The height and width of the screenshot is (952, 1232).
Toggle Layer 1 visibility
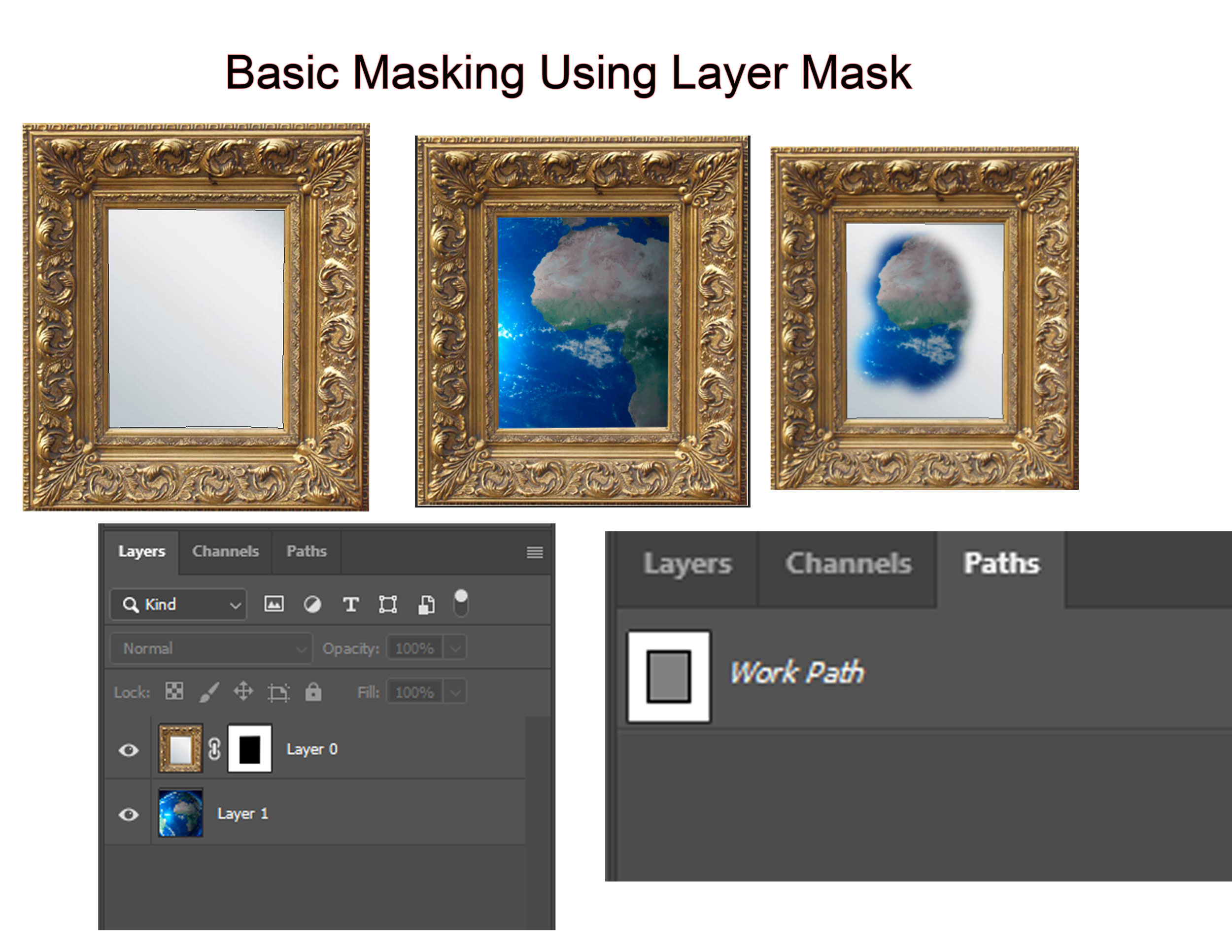click(x=129, y=814)
